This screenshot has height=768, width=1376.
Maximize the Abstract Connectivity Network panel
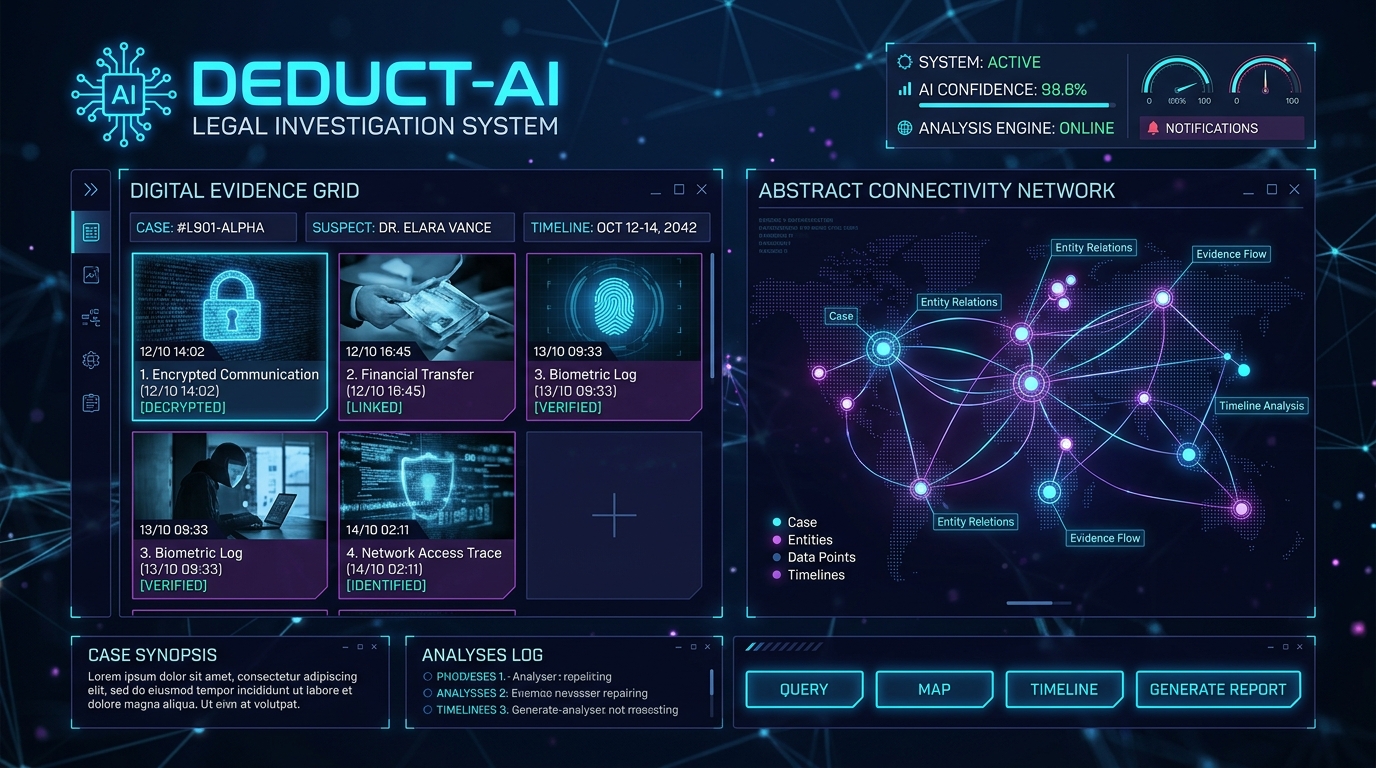[x=1272, y=189]
